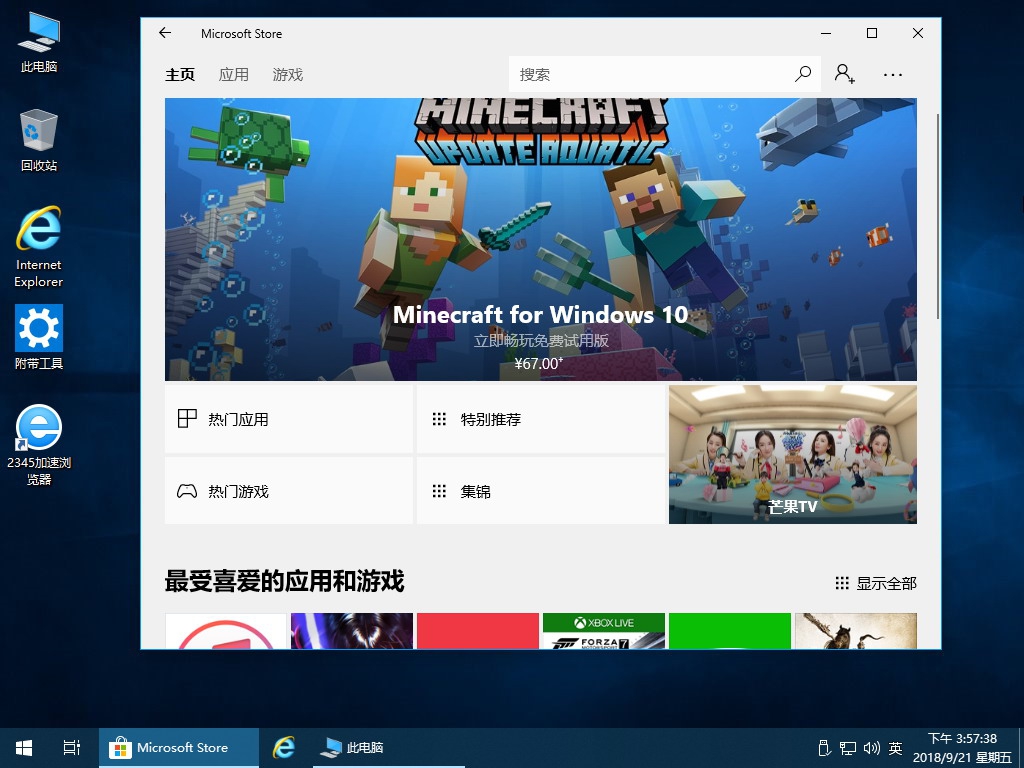Open Task View on taskbar
Image resolution: width=1024 pixels, height=768 pixels.
(72, 748)
